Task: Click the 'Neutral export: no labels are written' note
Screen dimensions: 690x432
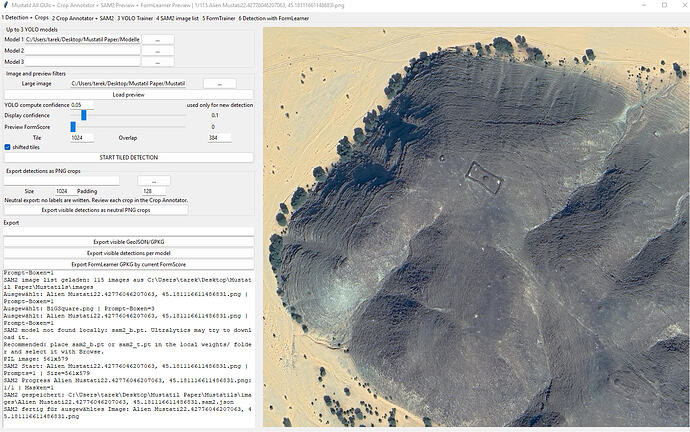Action: tap(96, 200)
